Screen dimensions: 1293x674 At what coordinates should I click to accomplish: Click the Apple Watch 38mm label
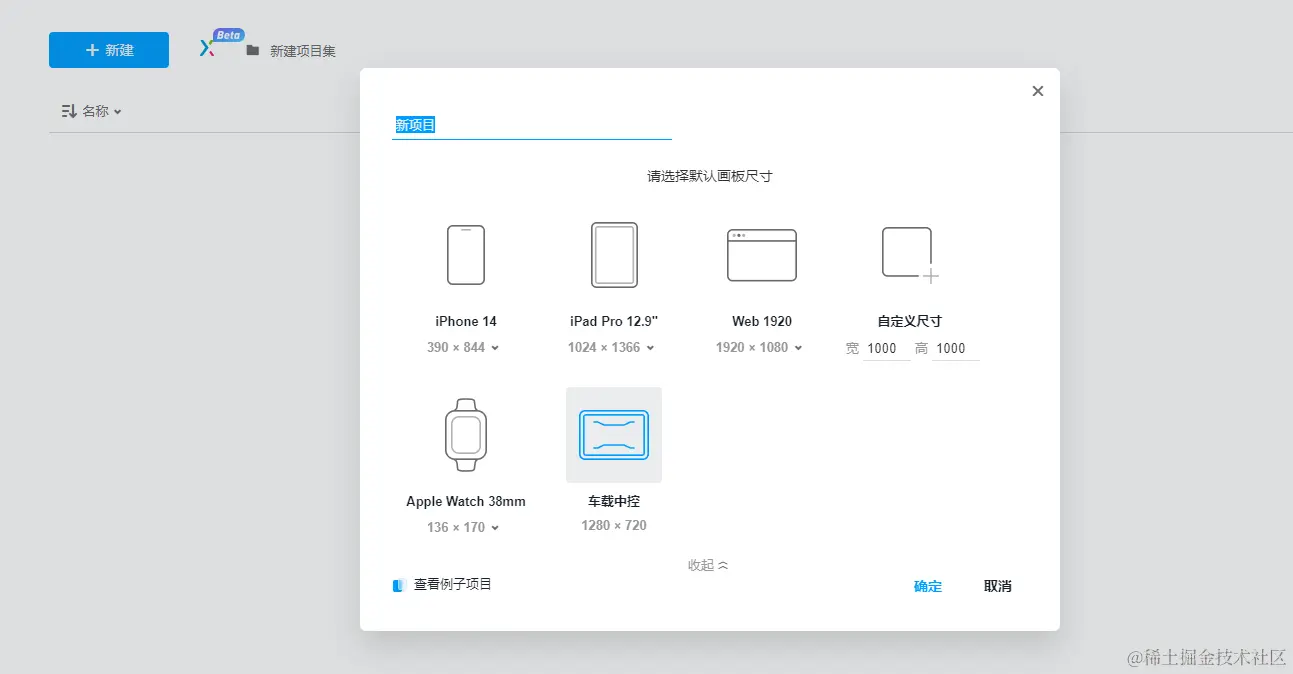(x=466, y=502)
